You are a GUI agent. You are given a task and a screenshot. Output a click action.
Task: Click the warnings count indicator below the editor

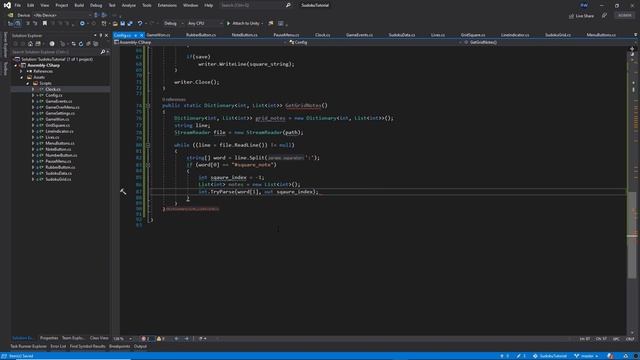161,338
